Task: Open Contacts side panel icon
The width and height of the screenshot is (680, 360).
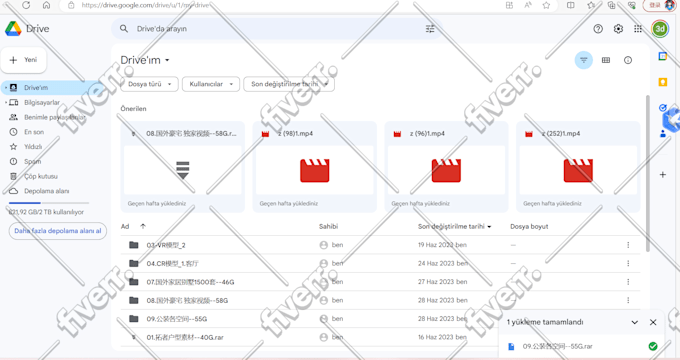Action: click(x=663, y=134)
